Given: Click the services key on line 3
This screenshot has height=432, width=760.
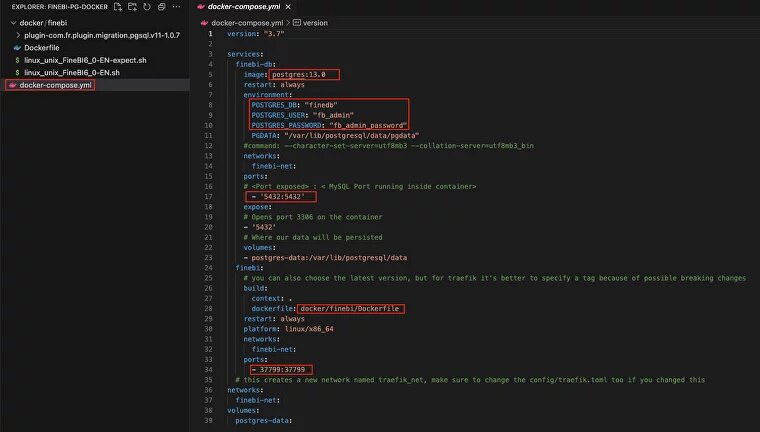Looking at the screenshot, I should click(x=243, y=54).
